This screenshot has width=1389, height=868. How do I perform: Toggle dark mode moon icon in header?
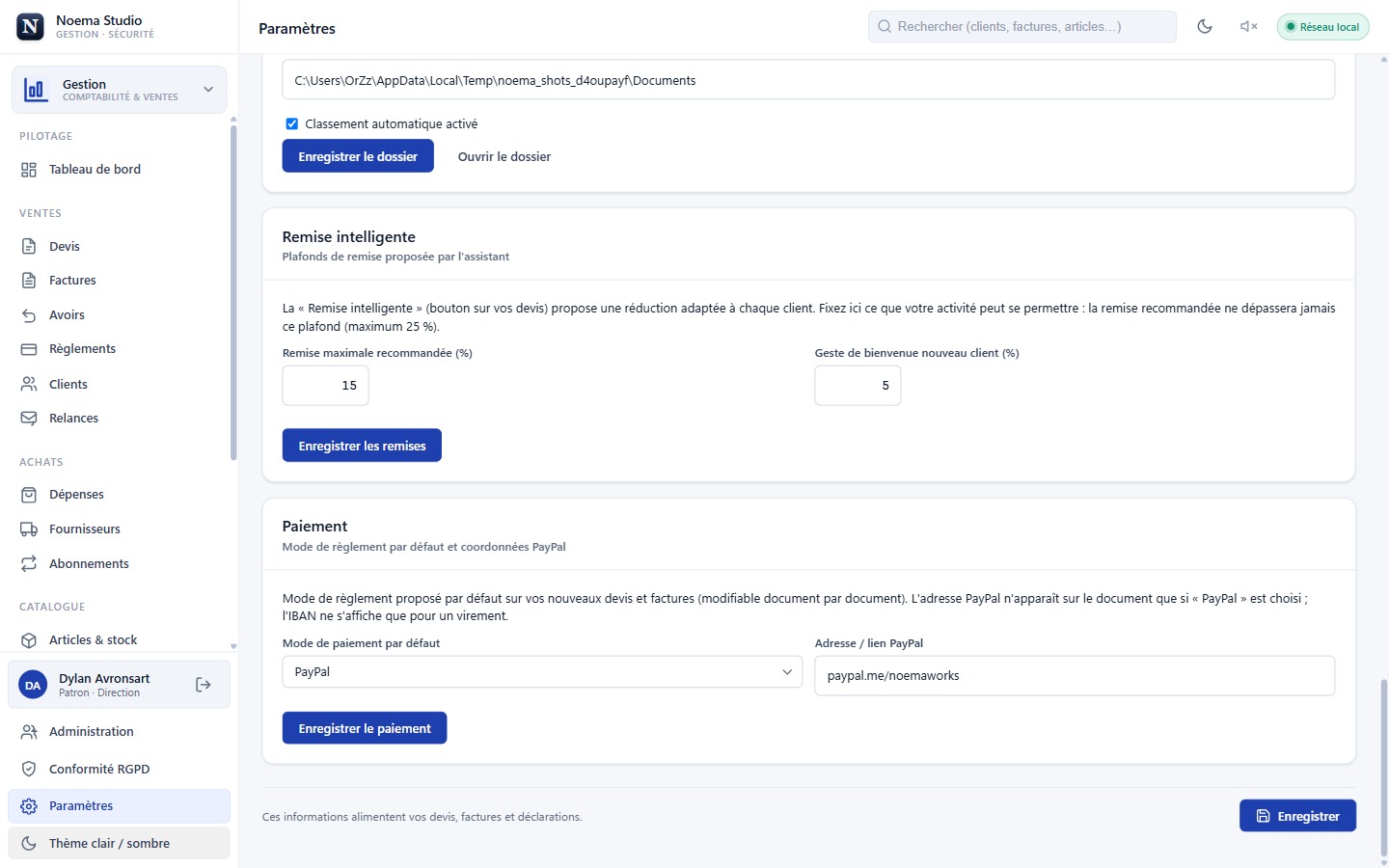tap(1205, 27)
